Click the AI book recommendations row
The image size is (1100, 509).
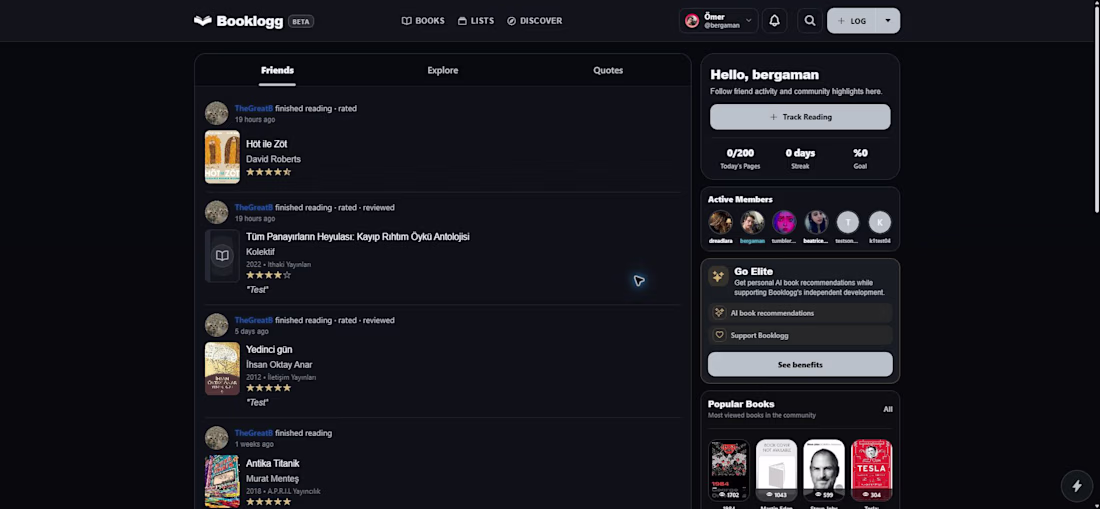pos(800,313)
